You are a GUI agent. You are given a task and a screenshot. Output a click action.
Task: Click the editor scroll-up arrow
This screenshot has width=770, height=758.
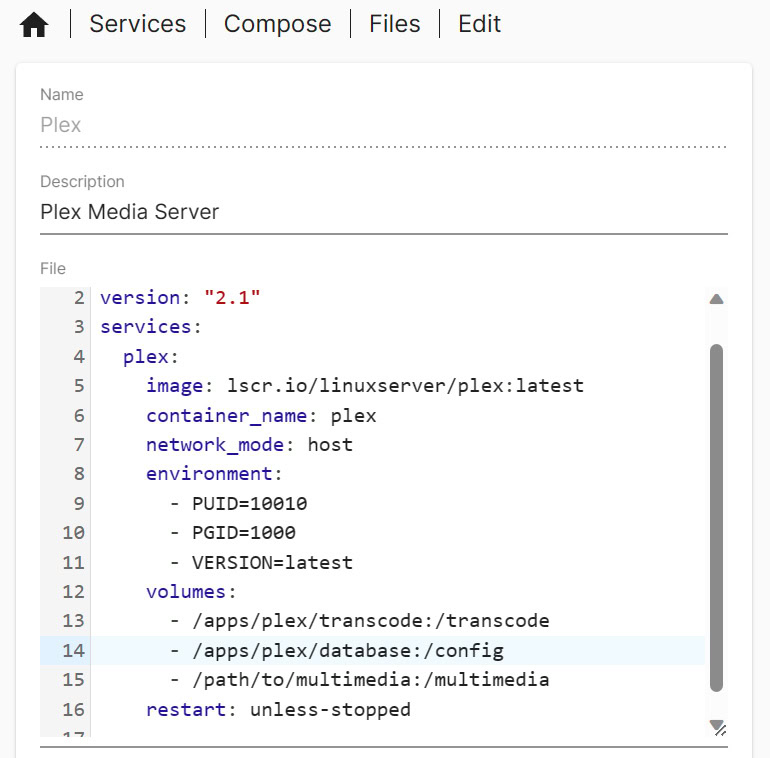click(x=716, y=299)
